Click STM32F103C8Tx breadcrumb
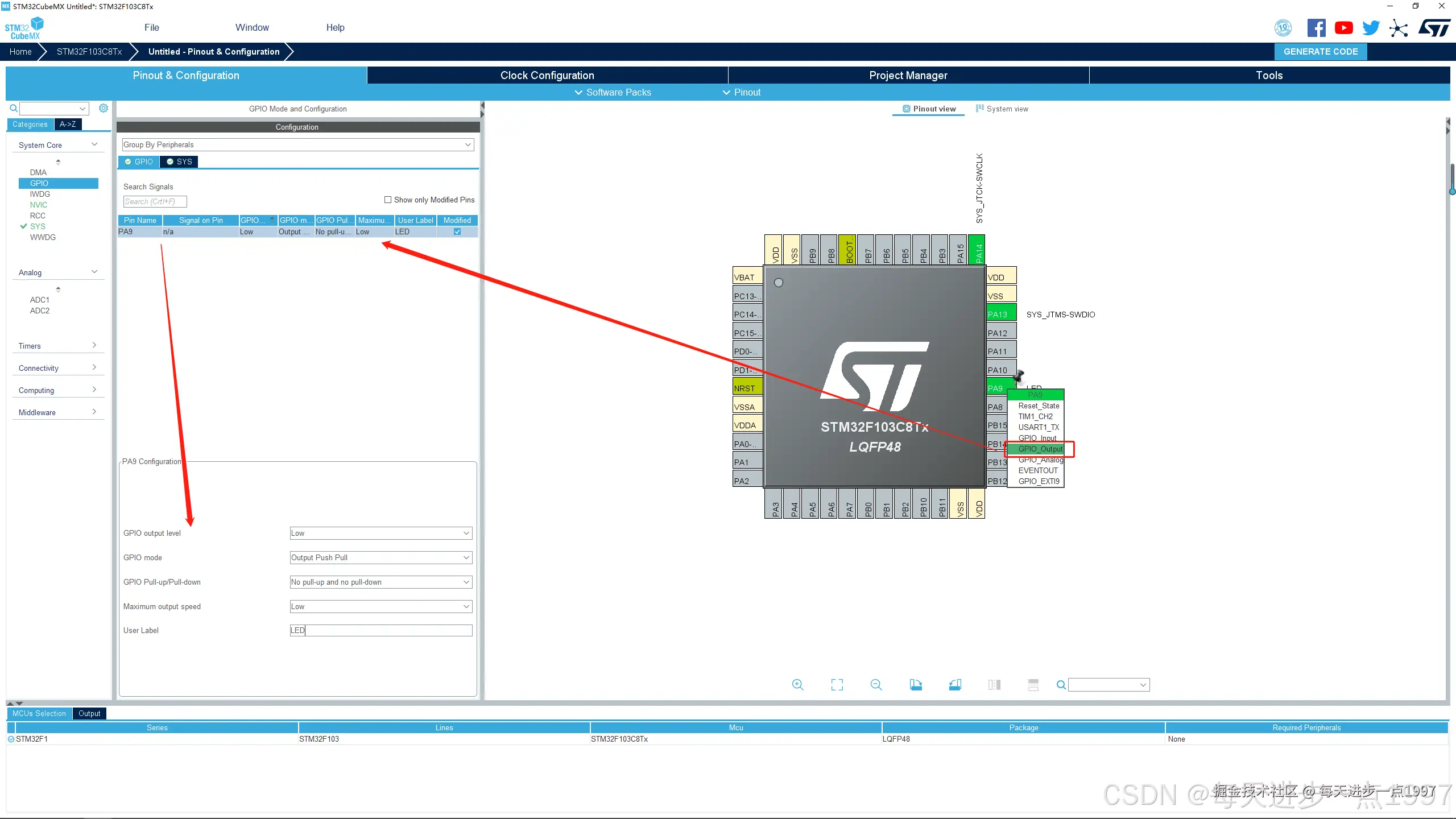The image size is (1456, 819). pos(89,51)
